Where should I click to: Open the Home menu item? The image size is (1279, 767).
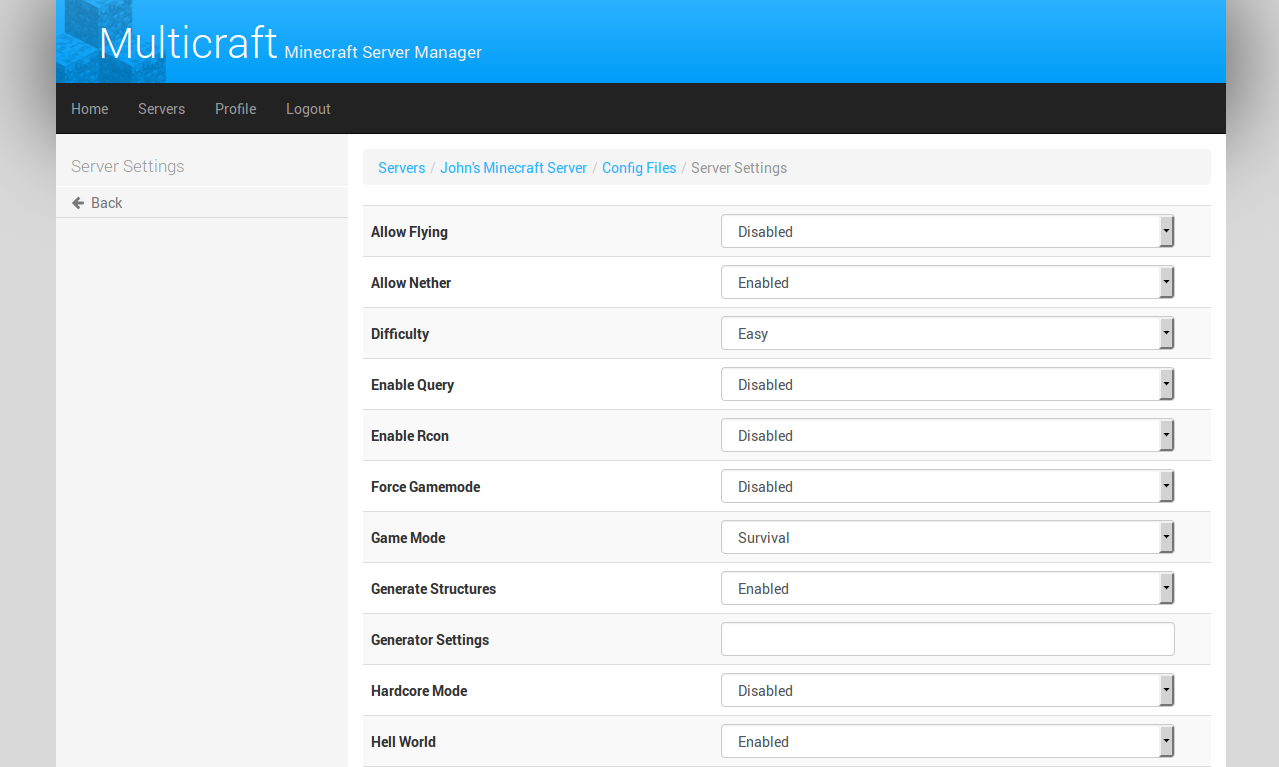click(90, 109)
